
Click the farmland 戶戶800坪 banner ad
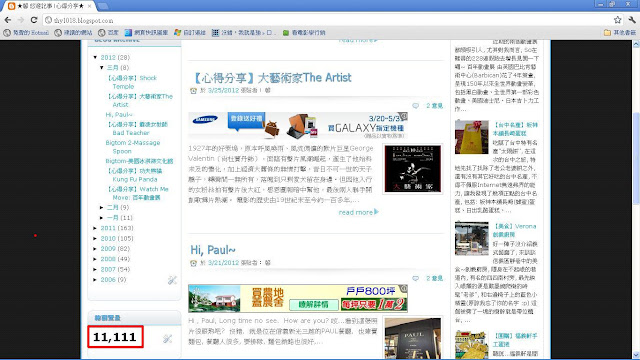[298, 298]
